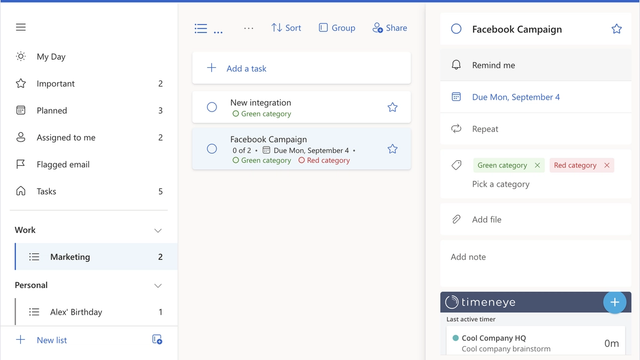Open Tasks list
The height and width of the screenshot is (360, 640).
[x=89, y=191]
